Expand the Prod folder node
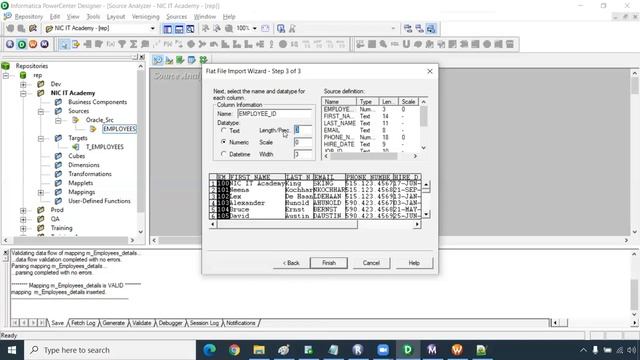The image size is (640, 360). click(23, 210)
